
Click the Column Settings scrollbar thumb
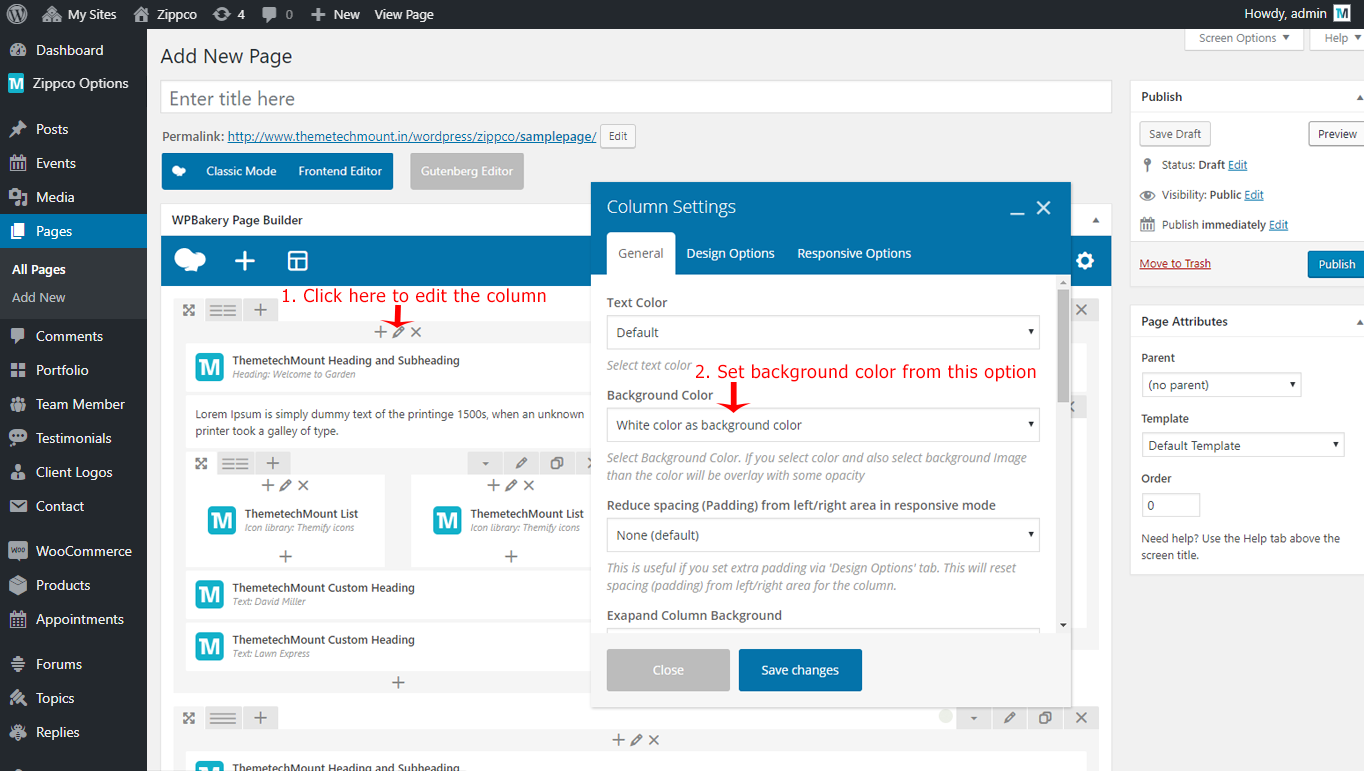(1063, 345)
